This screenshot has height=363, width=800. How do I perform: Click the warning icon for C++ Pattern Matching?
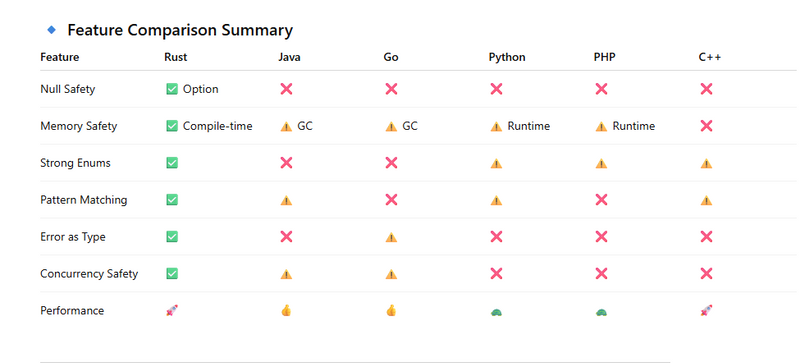pos(706,200)
